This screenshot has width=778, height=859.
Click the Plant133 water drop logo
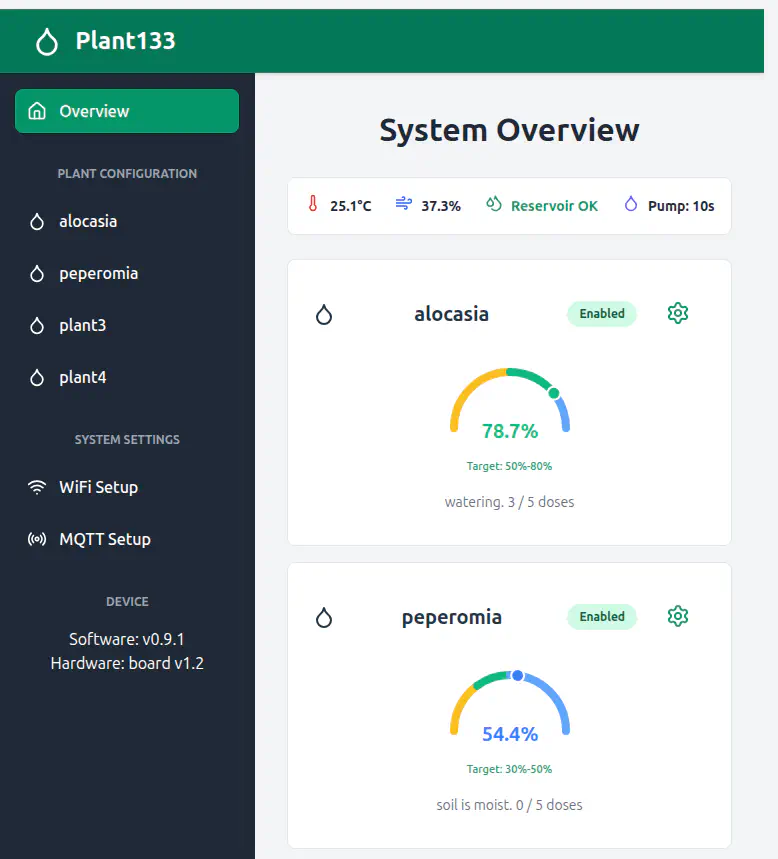(x=46, y=41)
